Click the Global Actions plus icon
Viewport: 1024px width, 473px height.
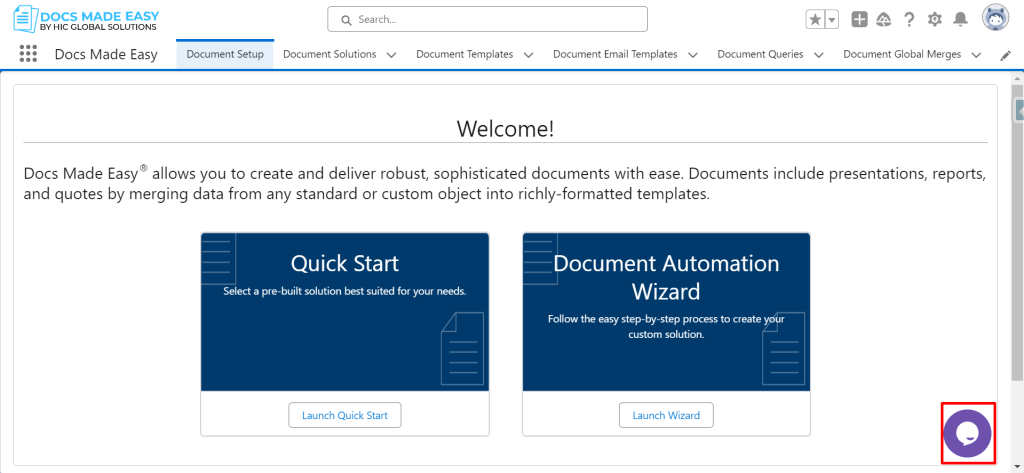pos(859,20)
